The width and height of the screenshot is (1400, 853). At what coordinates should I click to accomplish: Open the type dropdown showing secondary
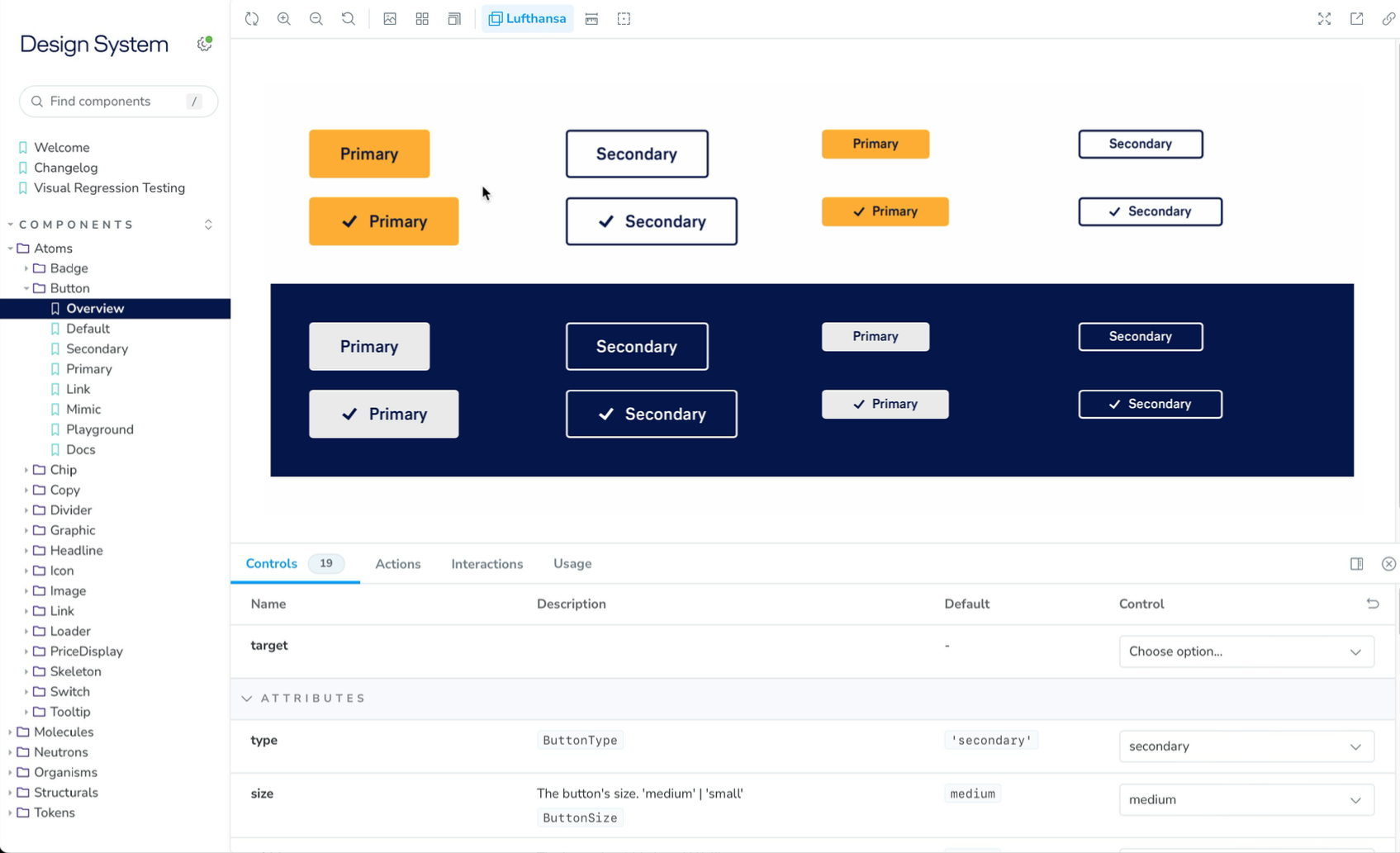coord(1246,746)
